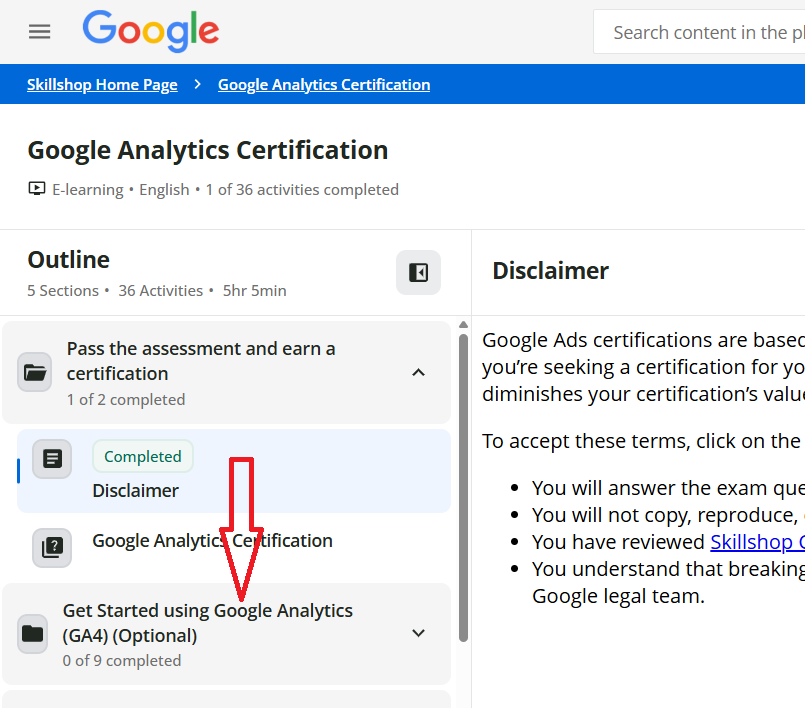Open Google Analytics Certification breadcrumb link

click(324, 85)
